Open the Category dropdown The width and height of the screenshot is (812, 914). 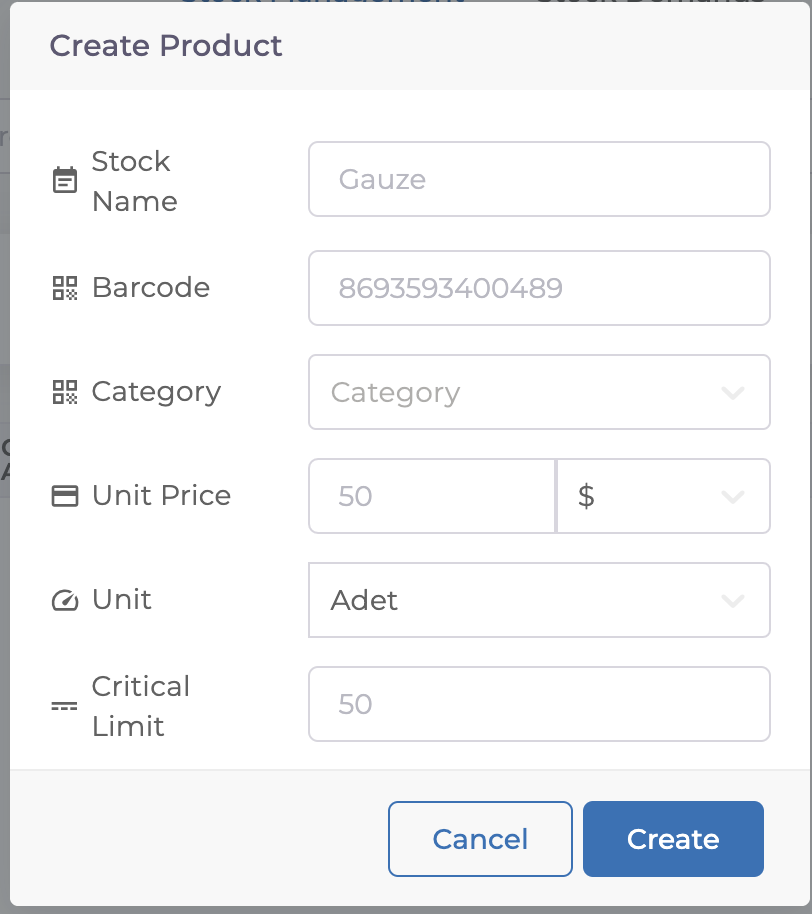pos(520,392)
